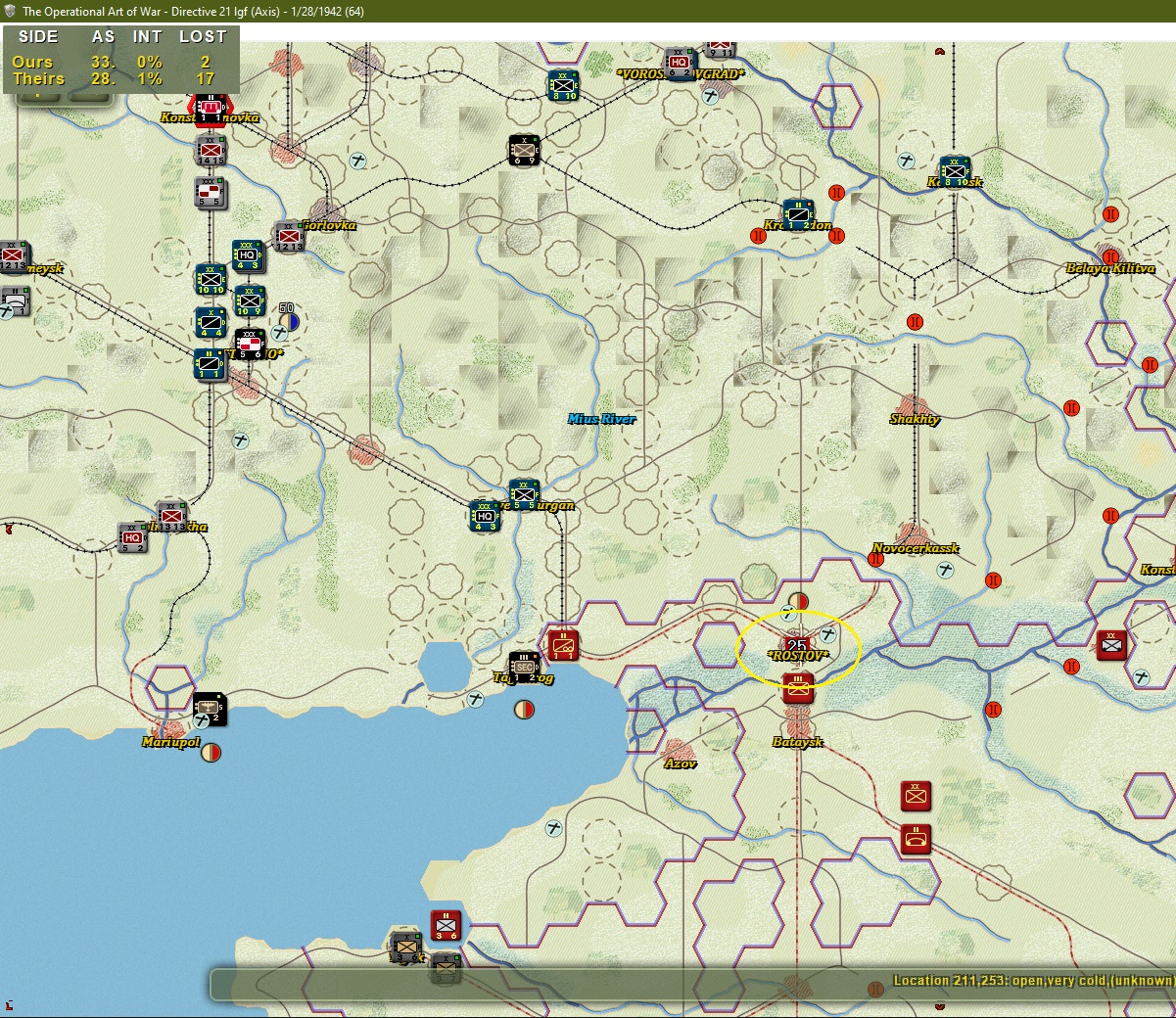This screenshot has height=1018, width=1176.
Task: Click the red marker above Shakhty
Action: pyautogui.click(x=915, y=321)
